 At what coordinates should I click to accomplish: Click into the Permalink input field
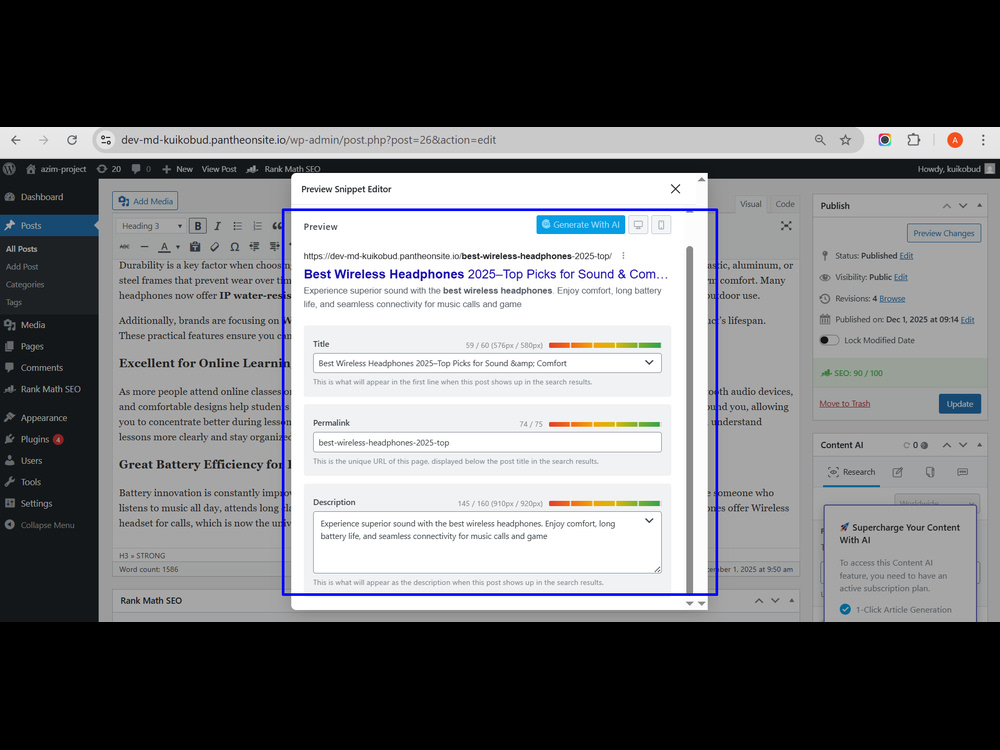point(487,442)
